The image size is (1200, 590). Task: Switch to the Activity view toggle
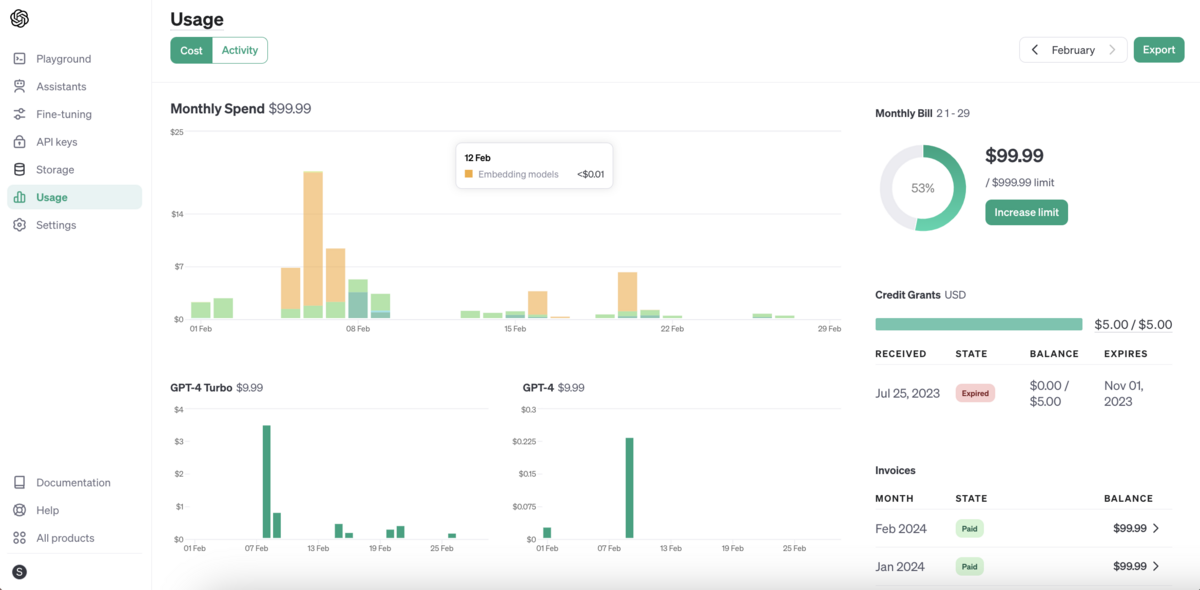[x=240, y=50]
